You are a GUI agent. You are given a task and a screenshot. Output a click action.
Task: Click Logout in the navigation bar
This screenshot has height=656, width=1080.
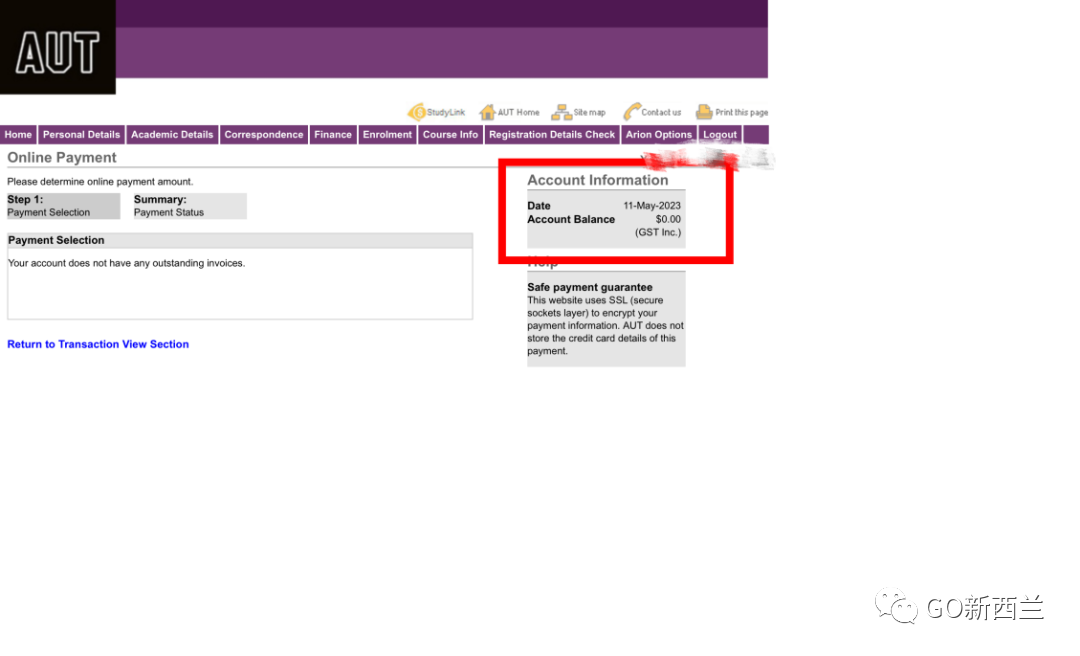720,134
